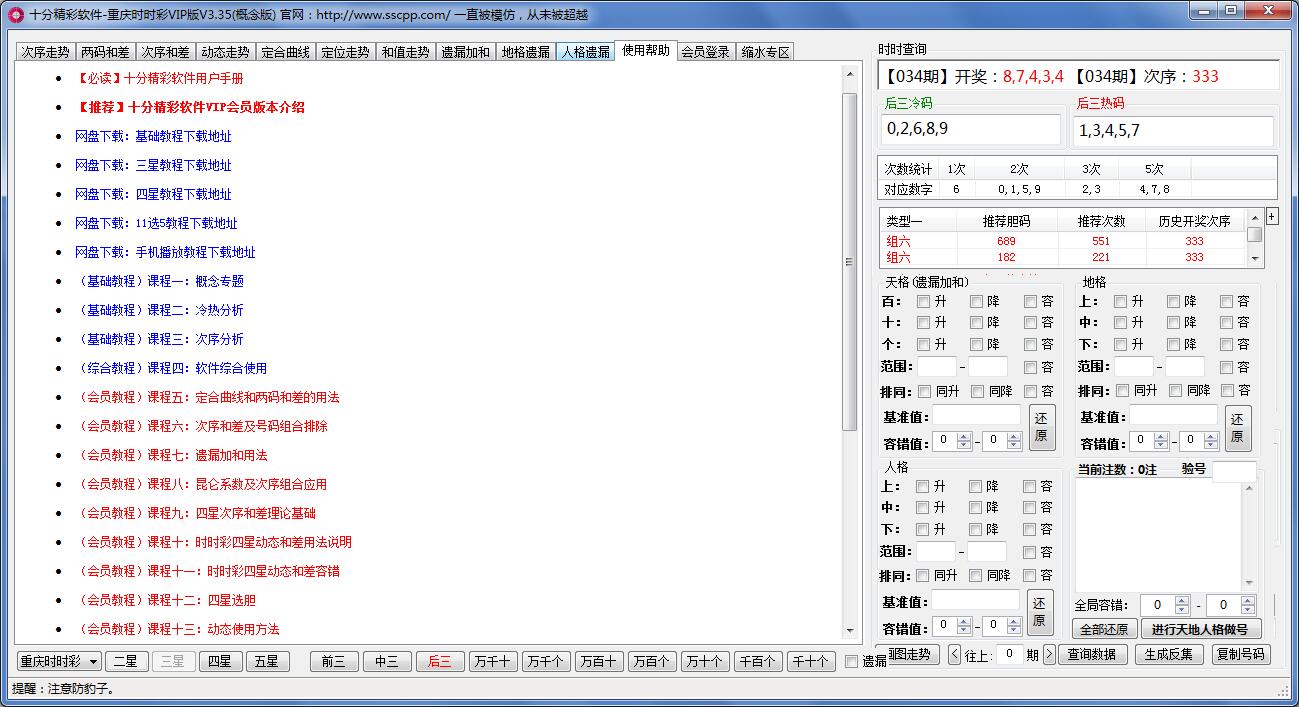Click the small + icon above the table scrollbar
Screen dimensions: 1299x707
pyautogui.click(x=1271, y=215)
